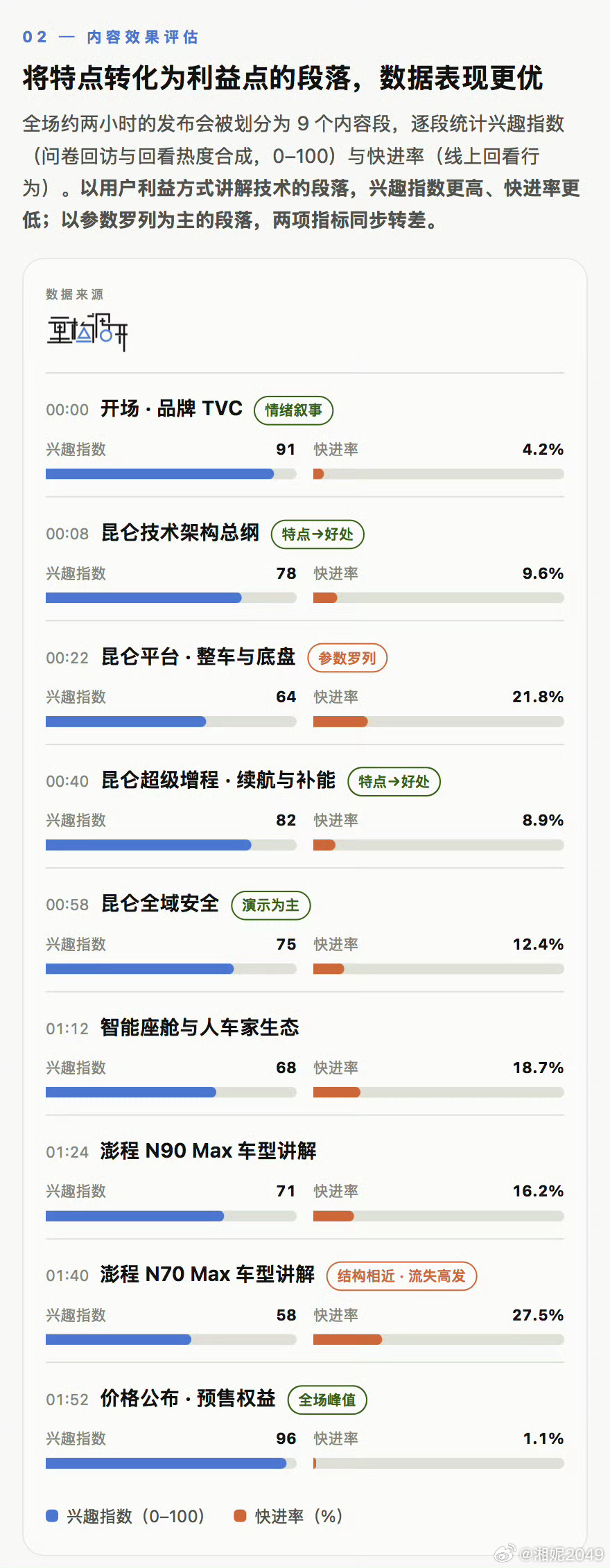The height and width of the screenshot is (1568, 610).
Task: Click the 价格公布 interest index bar
Action: click(x=171, y=1463)
